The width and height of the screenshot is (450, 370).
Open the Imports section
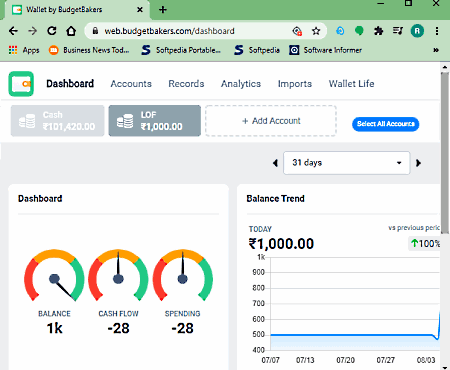tap(295, 84)
